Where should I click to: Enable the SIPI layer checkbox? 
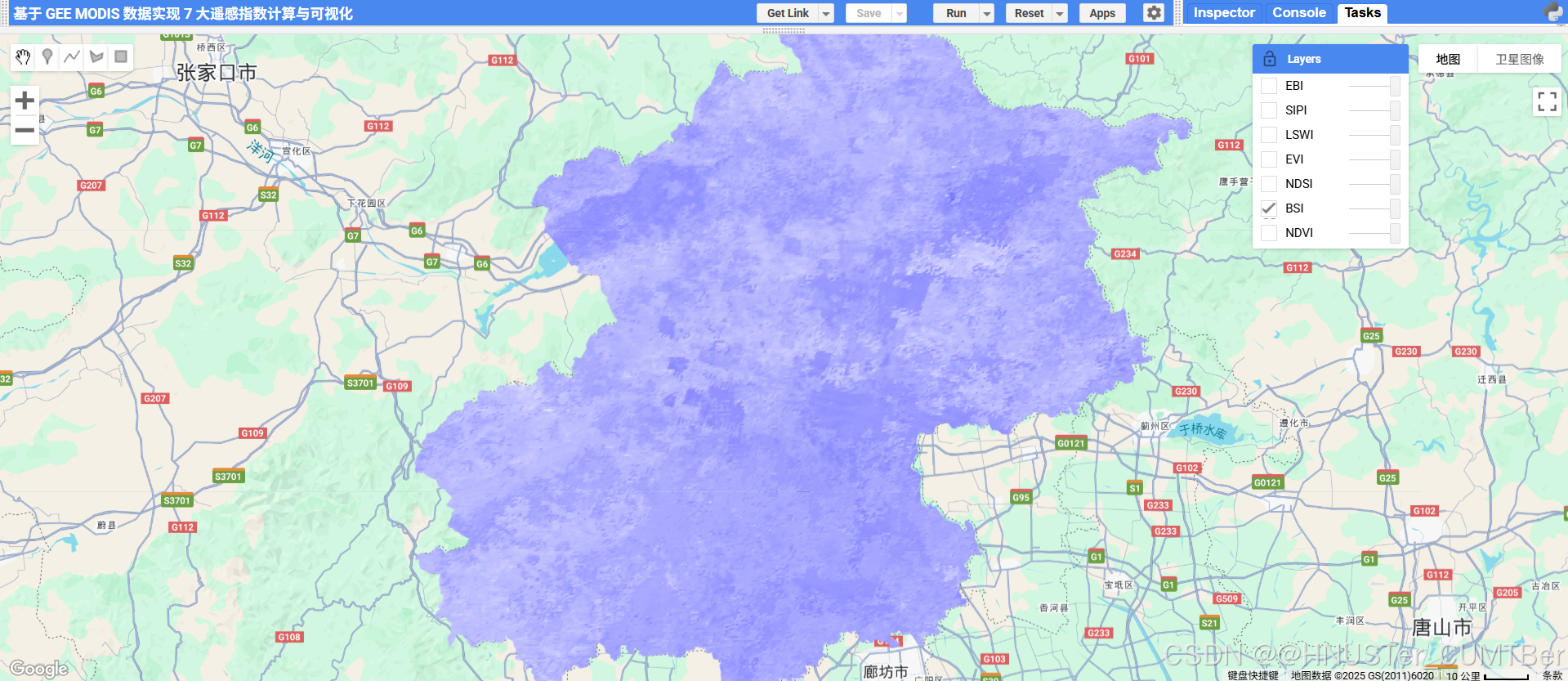coord(1269,110)
